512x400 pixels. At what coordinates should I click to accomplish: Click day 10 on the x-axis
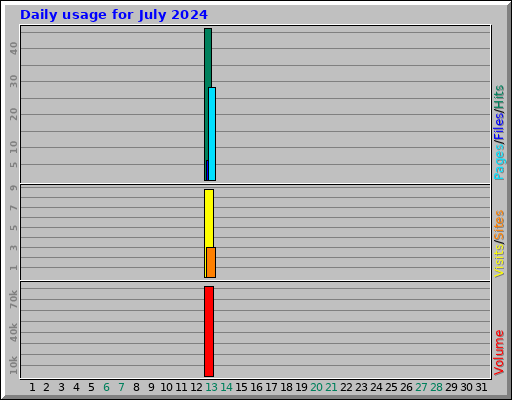click(x=166, y=387)
